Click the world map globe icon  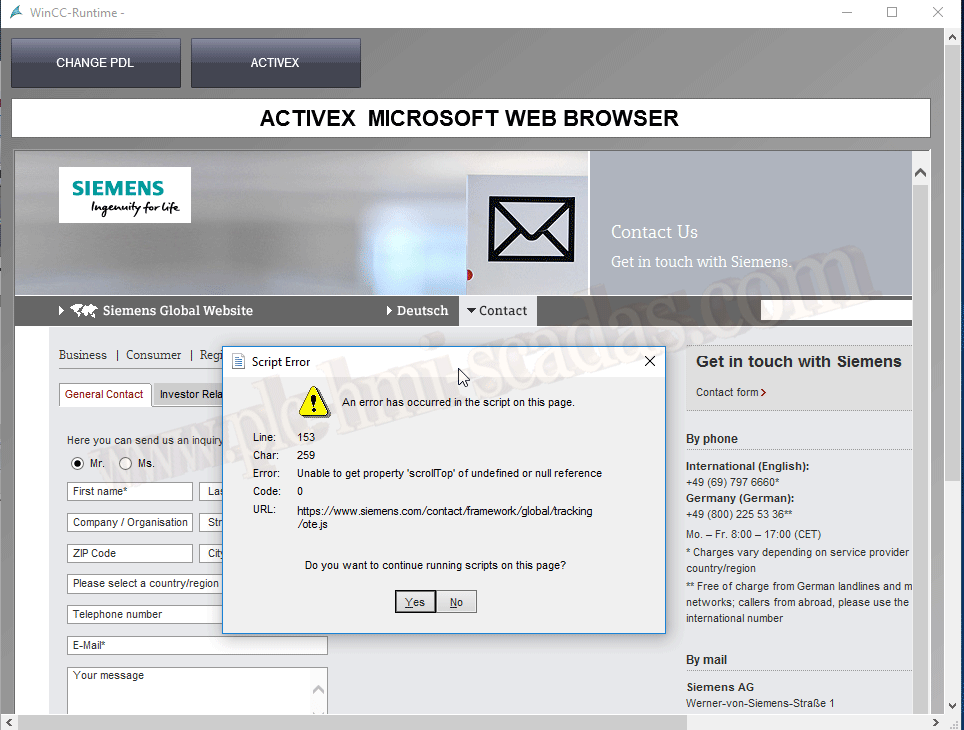coord(84,311)
